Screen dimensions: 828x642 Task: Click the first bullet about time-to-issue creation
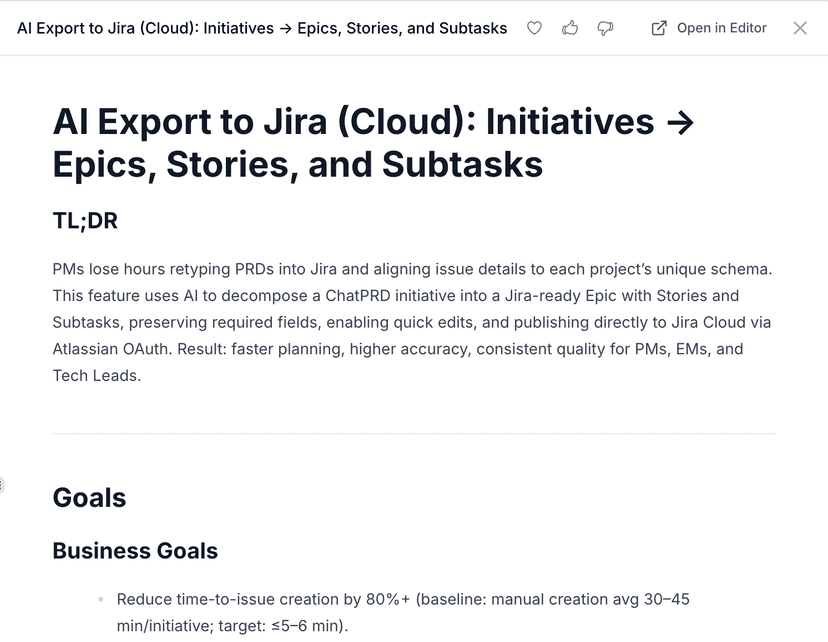(400, 611)
